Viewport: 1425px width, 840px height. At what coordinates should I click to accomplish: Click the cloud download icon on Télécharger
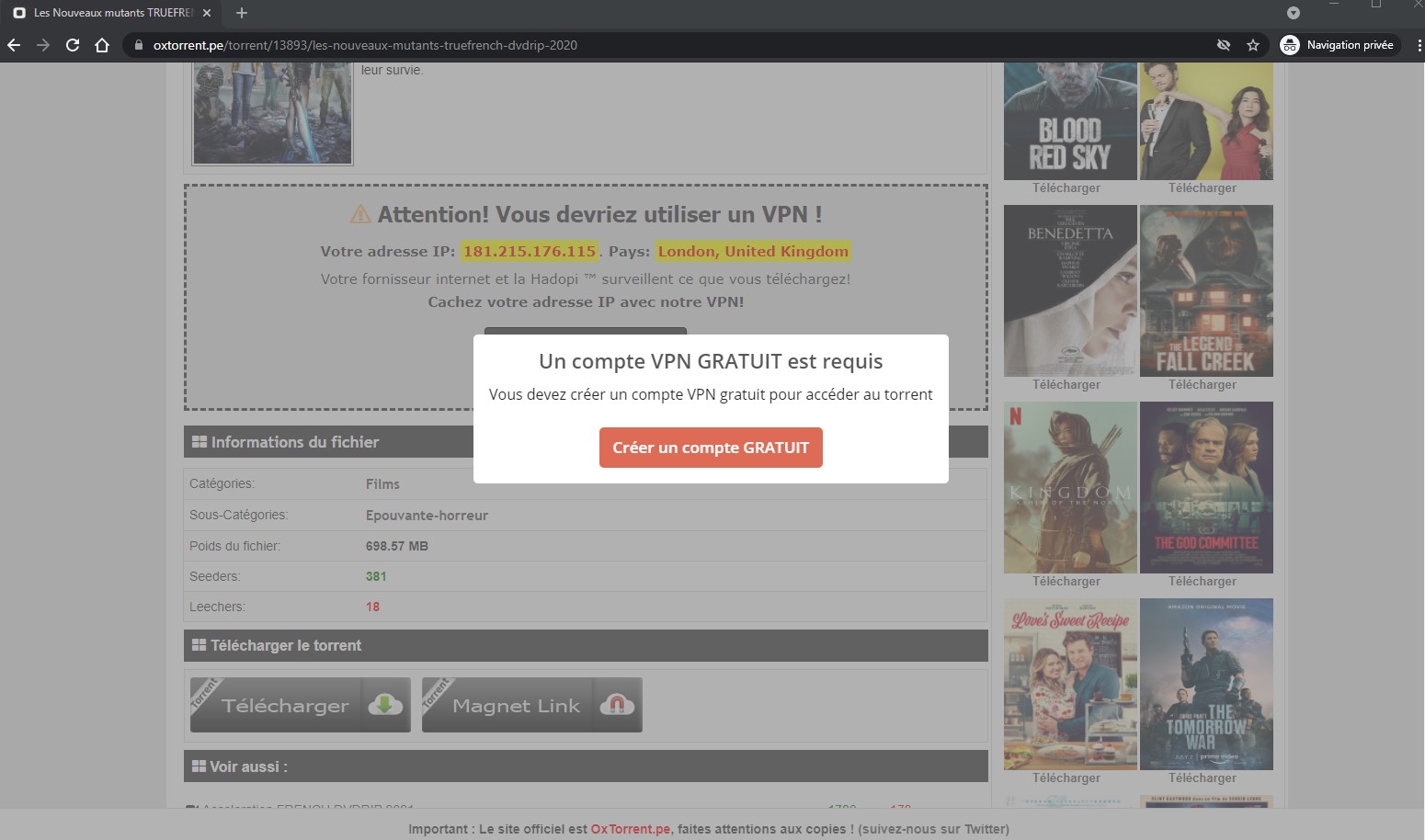[x=385, y=705]
